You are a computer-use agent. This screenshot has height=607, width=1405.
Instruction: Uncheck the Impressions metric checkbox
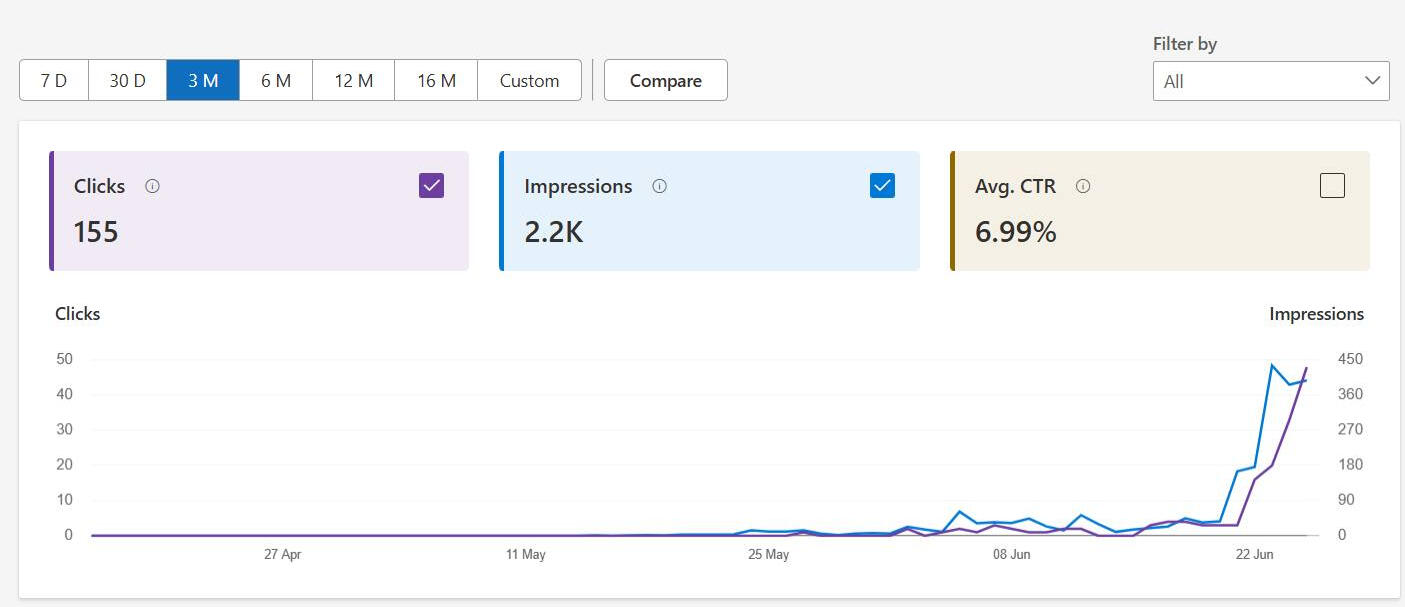coord(882,185)
